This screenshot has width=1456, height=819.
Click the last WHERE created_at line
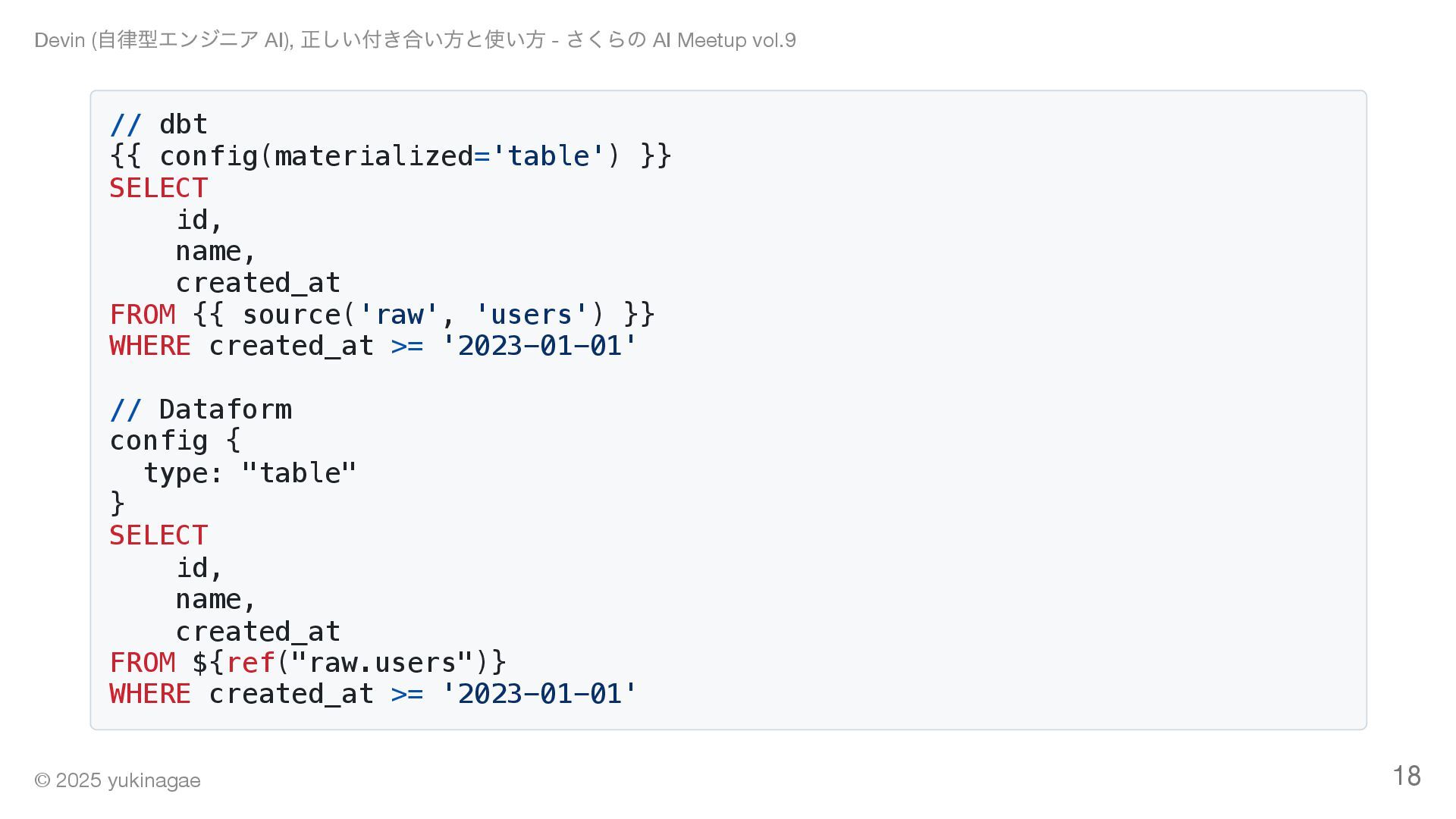tap(373, 694)
